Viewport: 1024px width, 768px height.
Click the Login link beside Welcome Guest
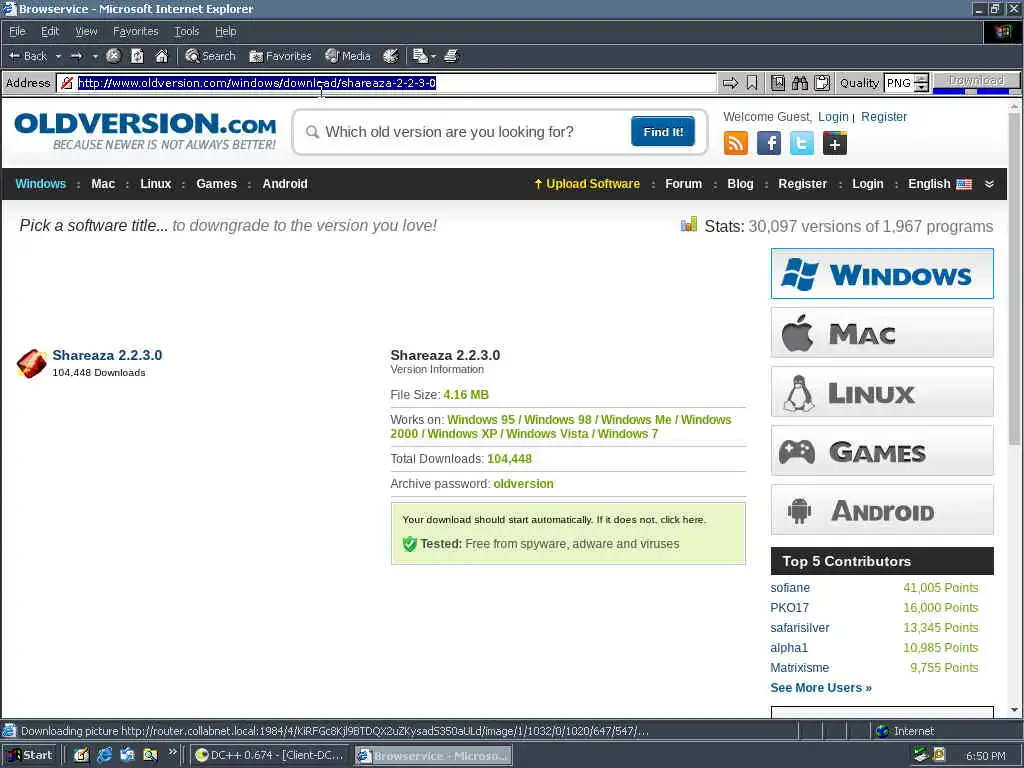(833, 117)
